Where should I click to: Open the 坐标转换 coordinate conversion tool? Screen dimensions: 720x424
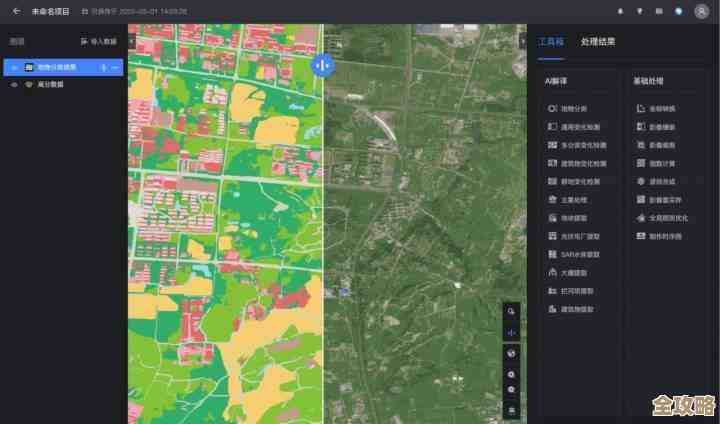662,108
